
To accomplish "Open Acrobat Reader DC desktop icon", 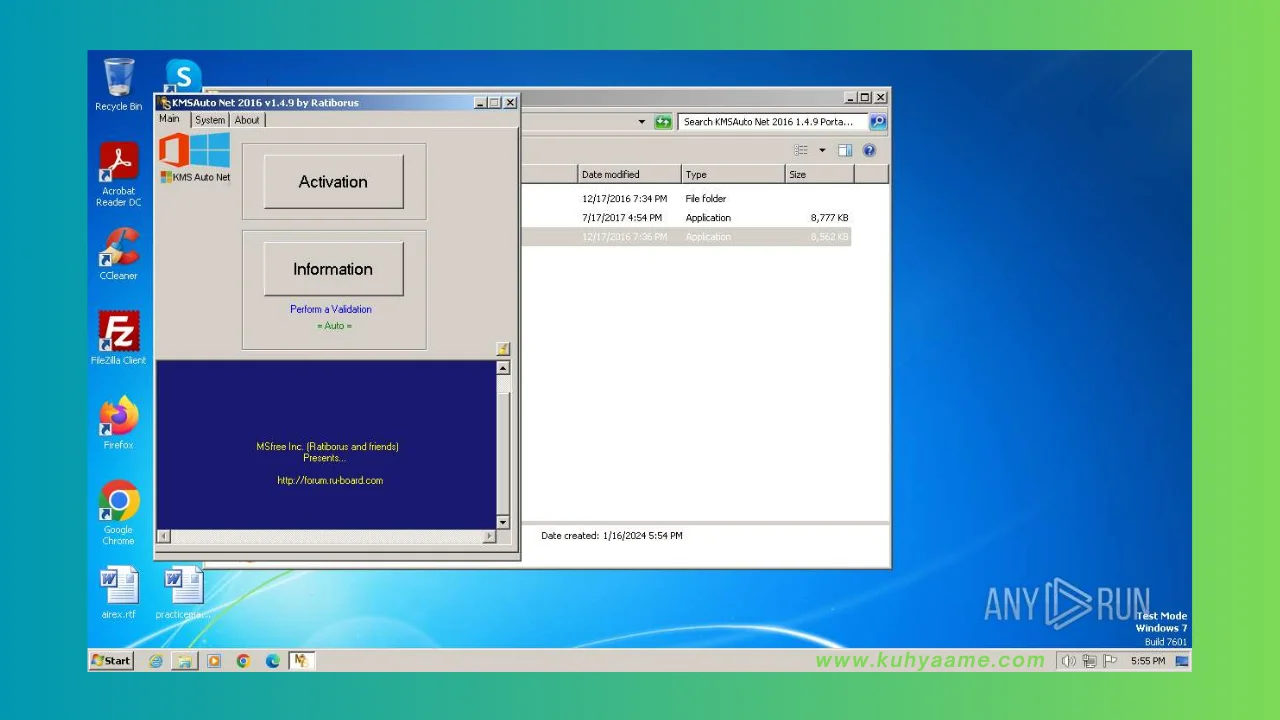I will click(x=118, y=175).
